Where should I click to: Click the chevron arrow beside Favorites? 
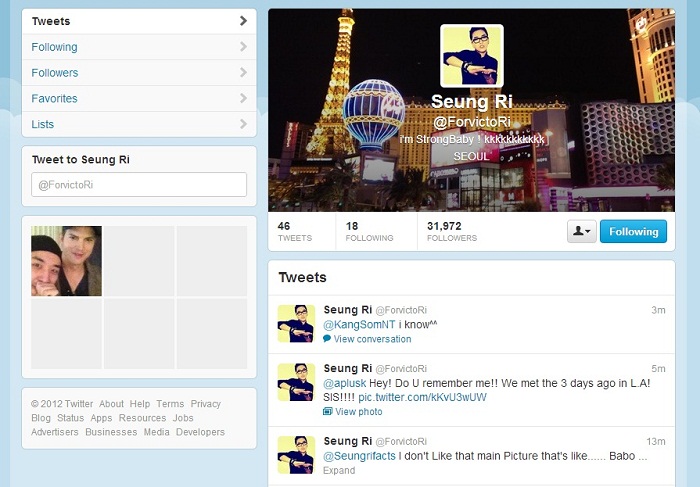(243, 98)
